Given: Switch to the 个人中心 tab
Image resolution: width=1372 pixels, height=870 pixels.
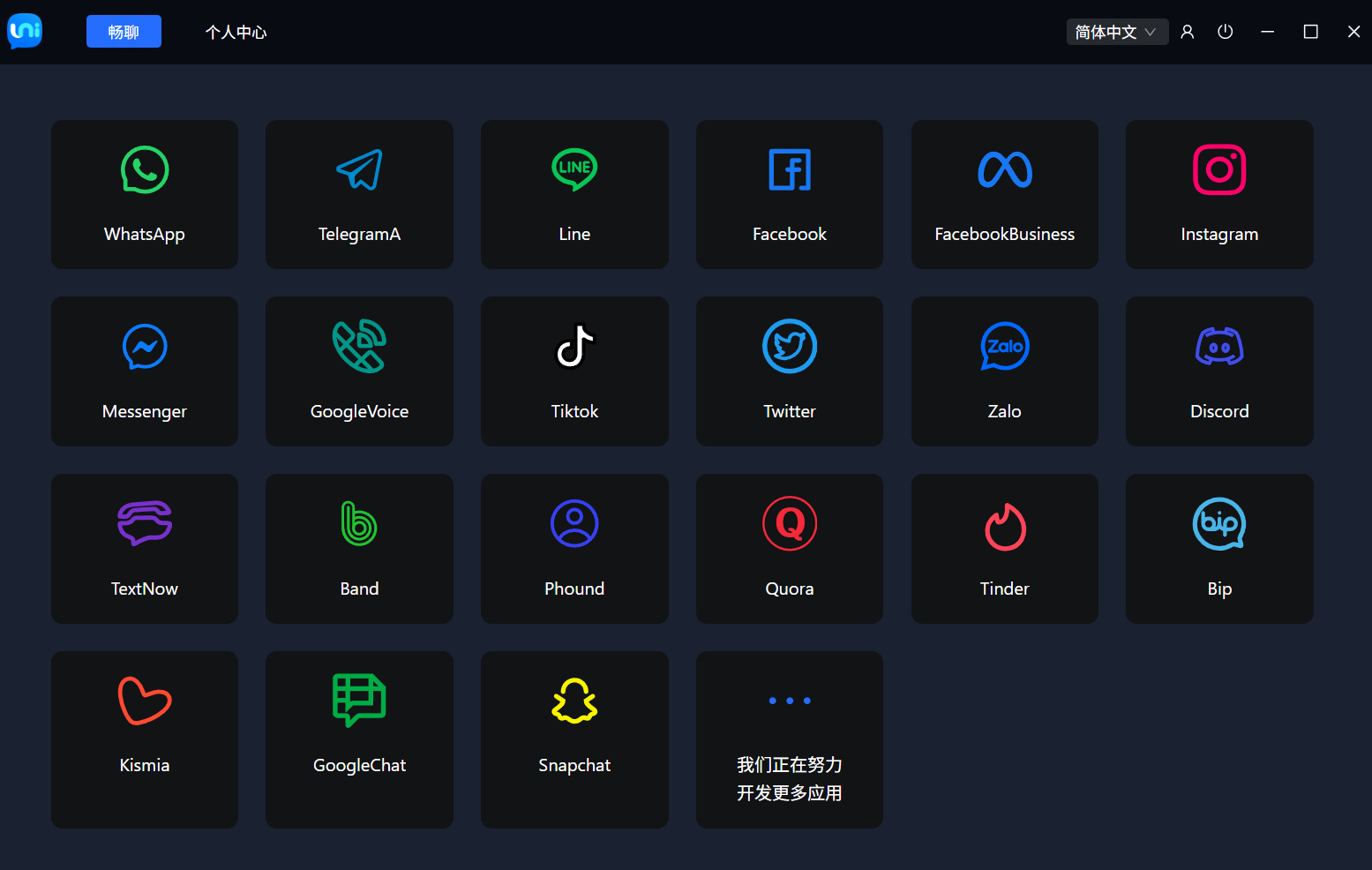Looking at the screenshot, I should click(x=236, y=32).
